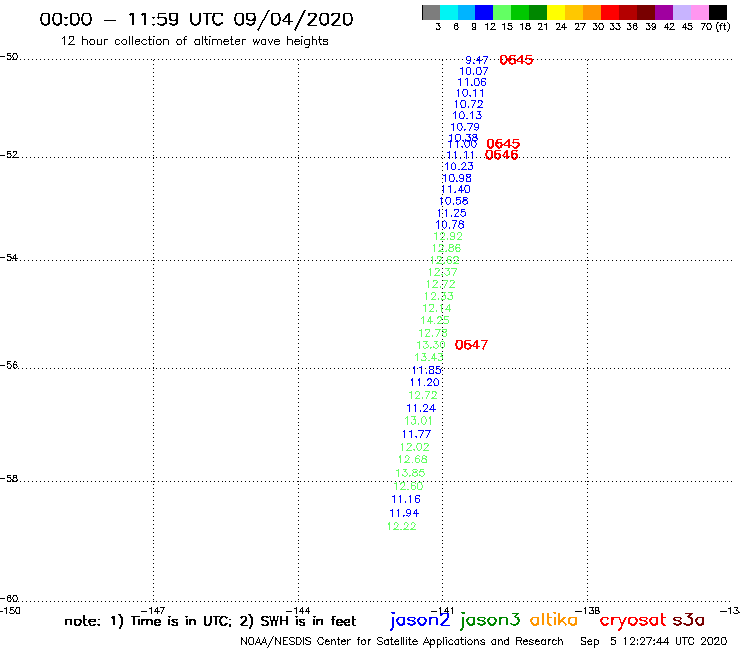Pick the yellow swatch in the wave height scale
This screenshot has width=740, height=650.
coord(555,12)
